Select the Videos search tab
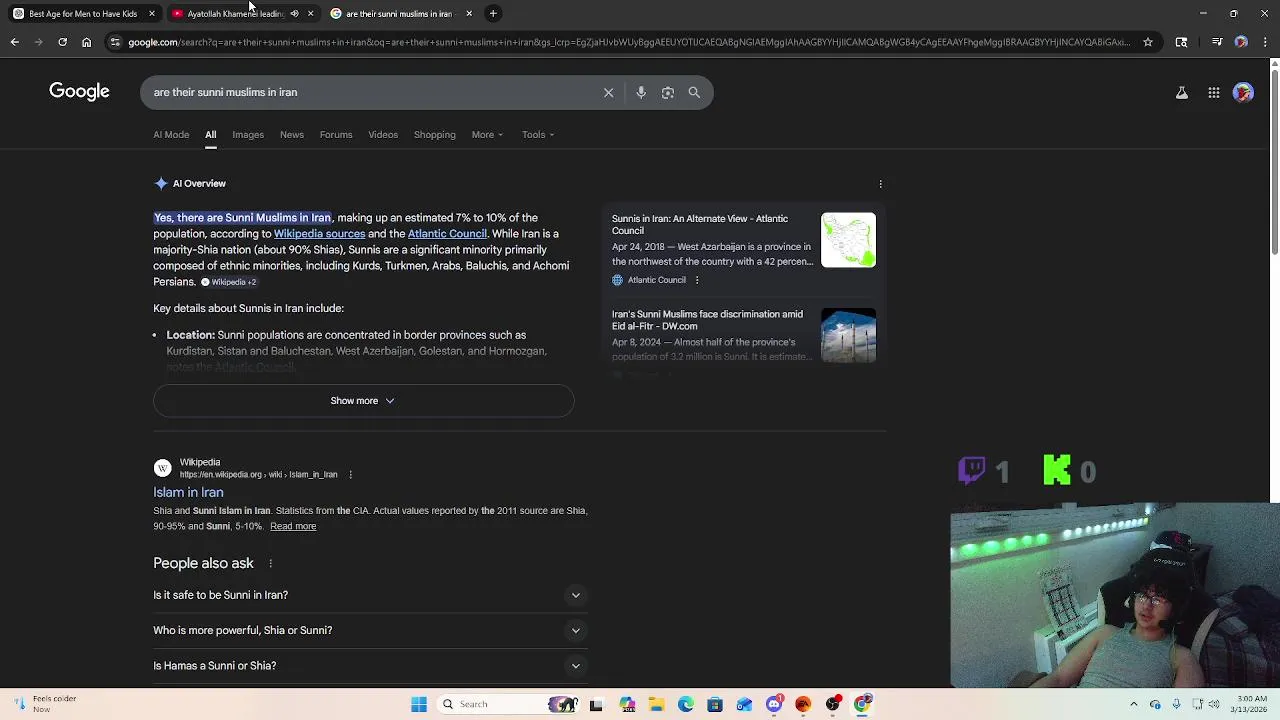Viewport: 1280px width, 720px height. tap(383, 135)
